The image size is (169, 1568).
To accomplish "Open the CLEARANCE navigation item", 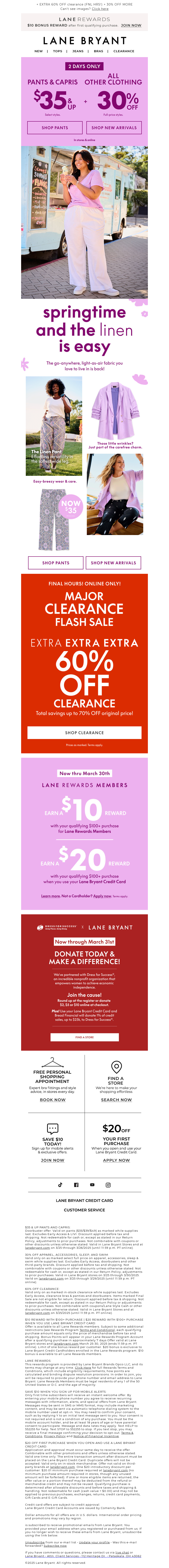I will [124, 51].
